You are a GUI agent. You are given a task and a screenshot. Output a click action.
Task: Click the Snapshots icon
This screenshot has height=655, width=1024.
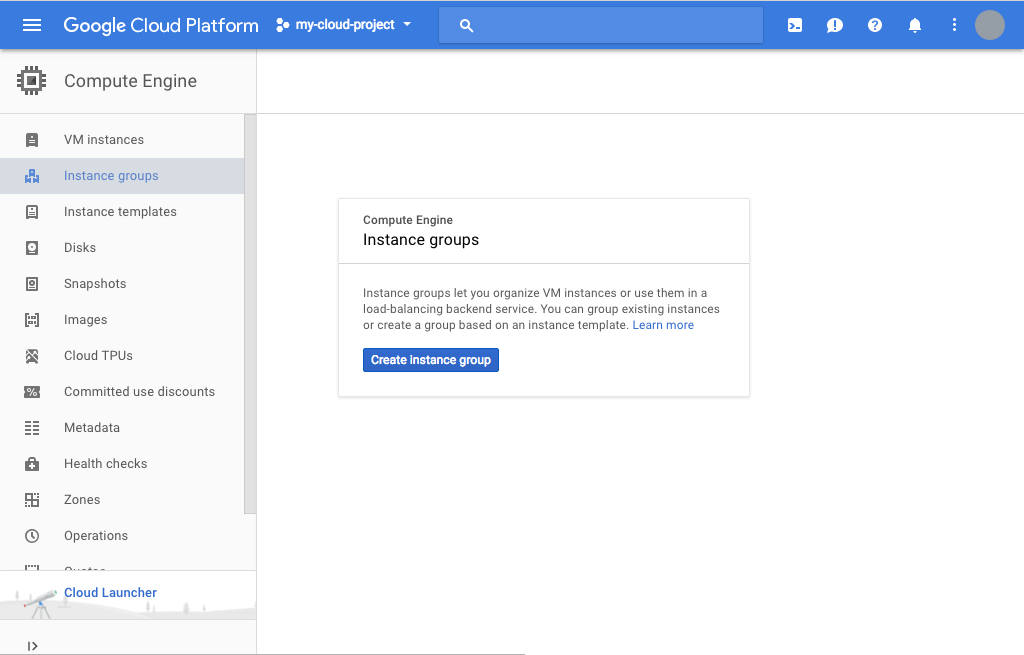click(31, 283)
